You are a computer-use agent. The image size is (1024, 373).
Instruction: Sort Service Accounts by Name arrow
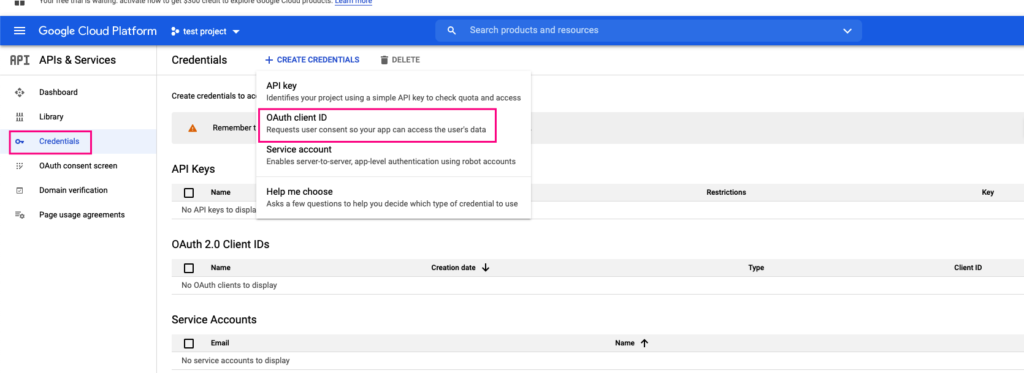pos(644,343)
